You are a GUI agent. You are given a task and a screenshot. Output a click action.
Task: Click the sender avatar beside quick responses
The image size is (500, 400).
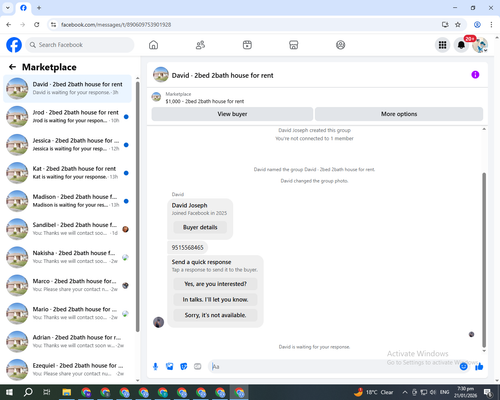point(158,322)
